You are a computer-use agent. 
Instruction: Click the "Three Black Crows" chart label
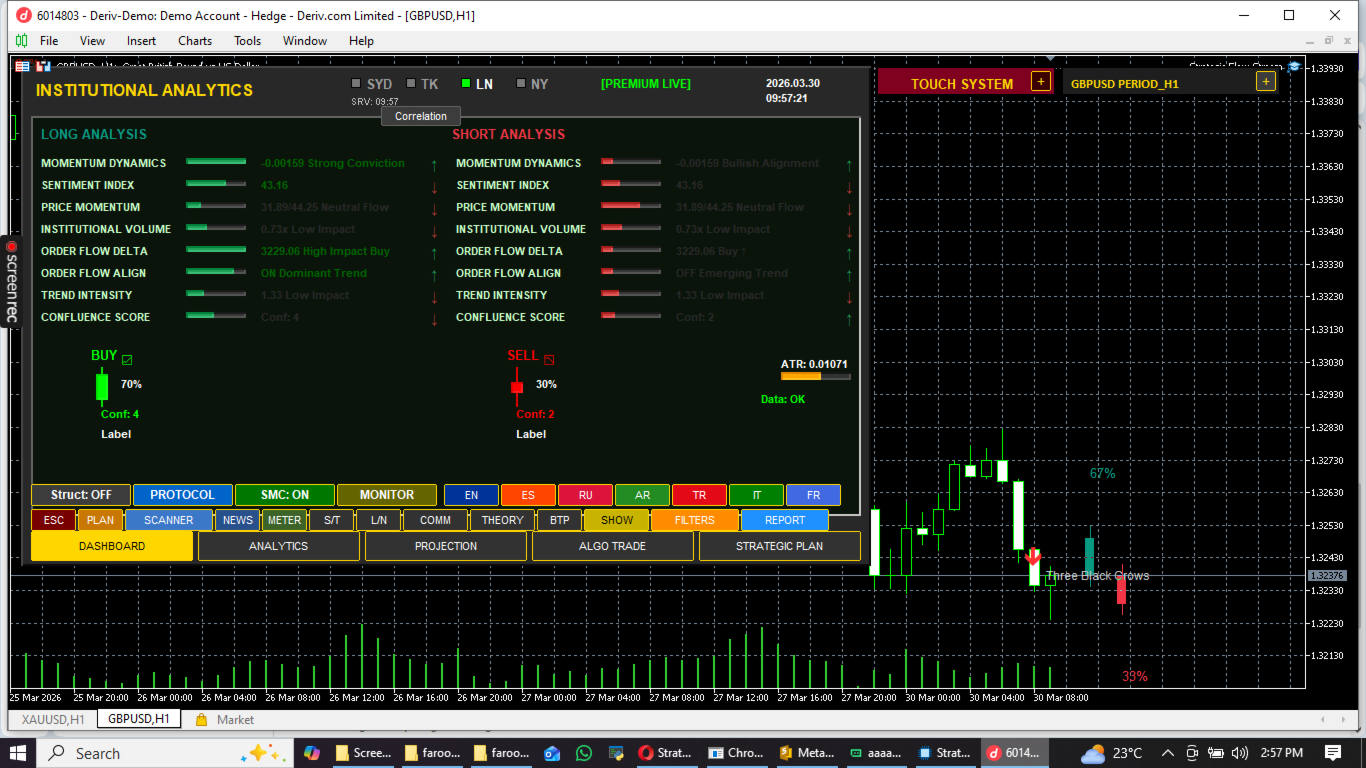tap(1098, 576)
